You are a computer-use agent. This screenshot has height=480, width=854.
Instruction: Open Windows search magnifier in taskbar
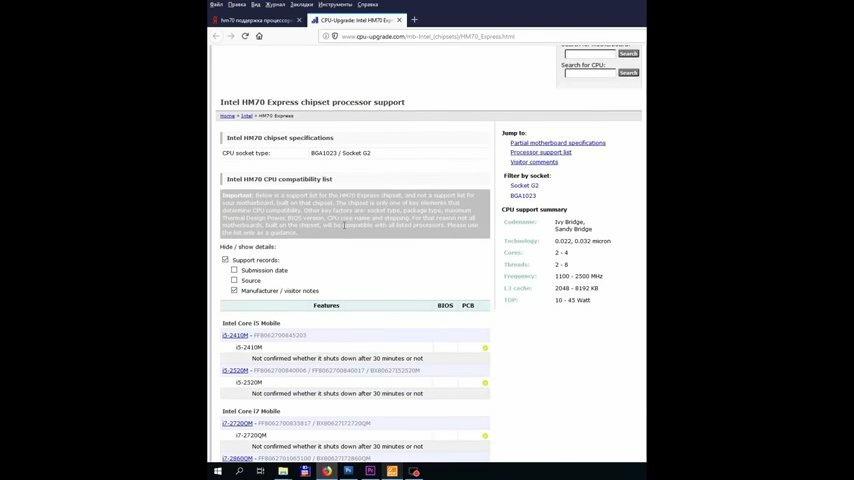tap(239, 471)
